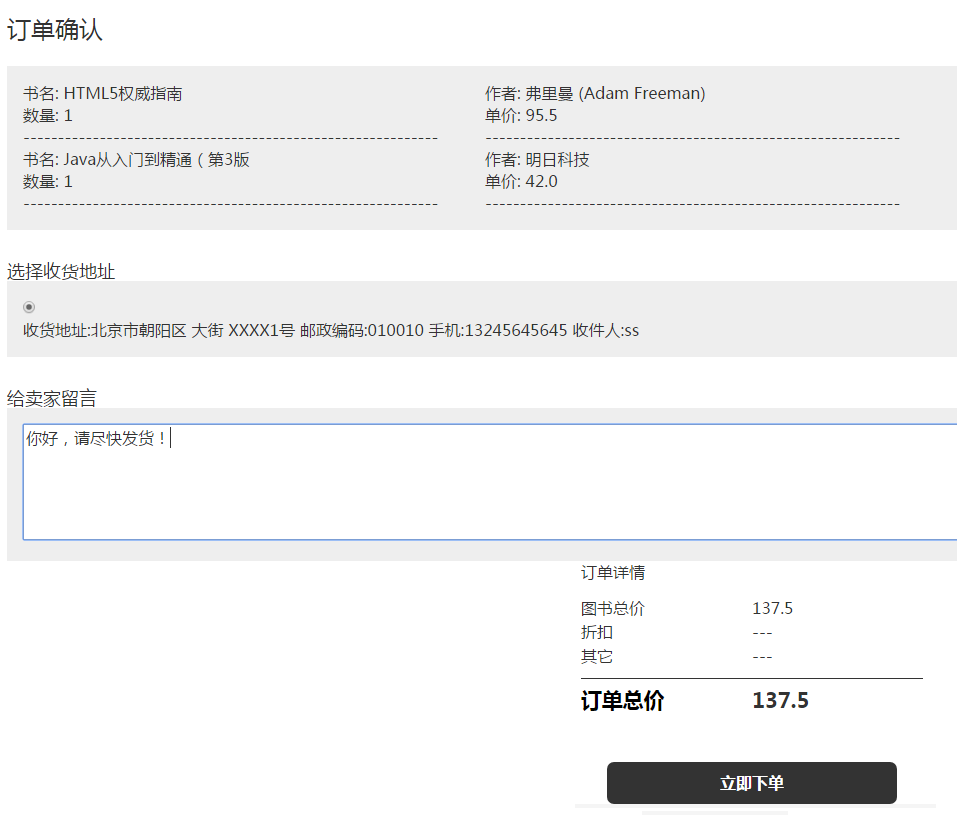Click the bold 订单总价 label
This screenshot has height=818, width=957.
point(622,701)
